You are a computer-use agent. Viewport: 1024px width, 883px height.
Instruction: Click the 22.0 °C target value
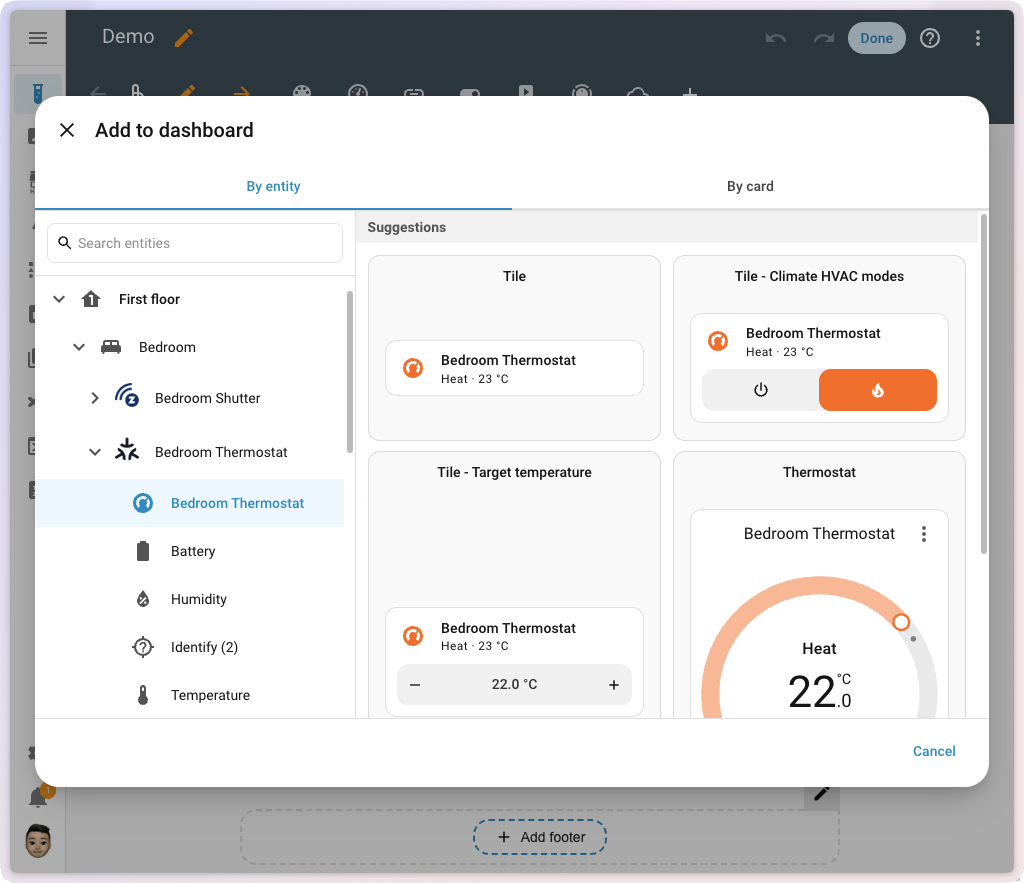coord(515,684)
